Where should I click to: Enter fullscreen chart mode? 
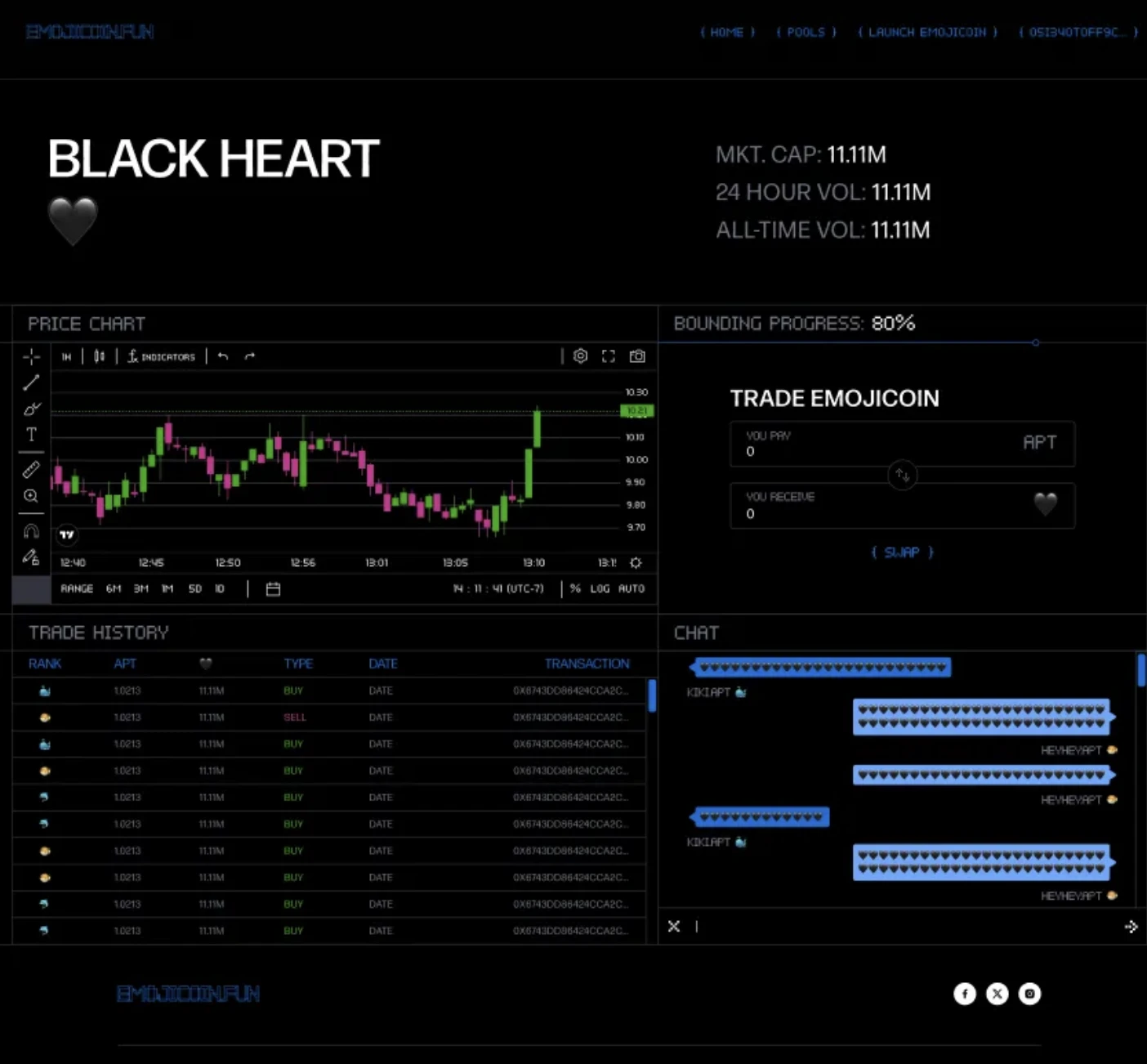pos(609,356)
